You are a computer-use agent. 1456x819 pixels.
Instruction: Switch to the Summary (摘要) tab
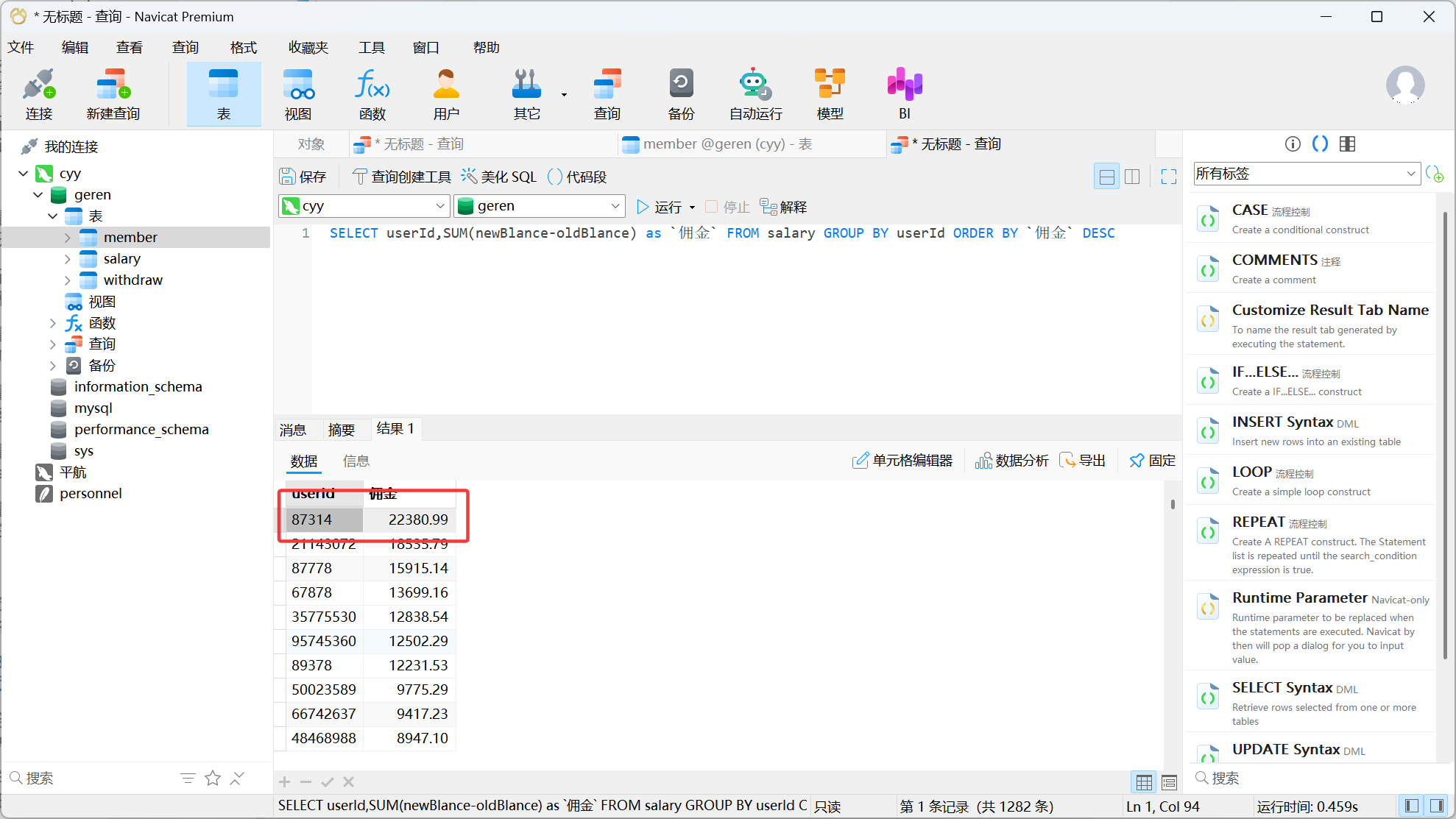pyautogui.click(x=341, y=430)
